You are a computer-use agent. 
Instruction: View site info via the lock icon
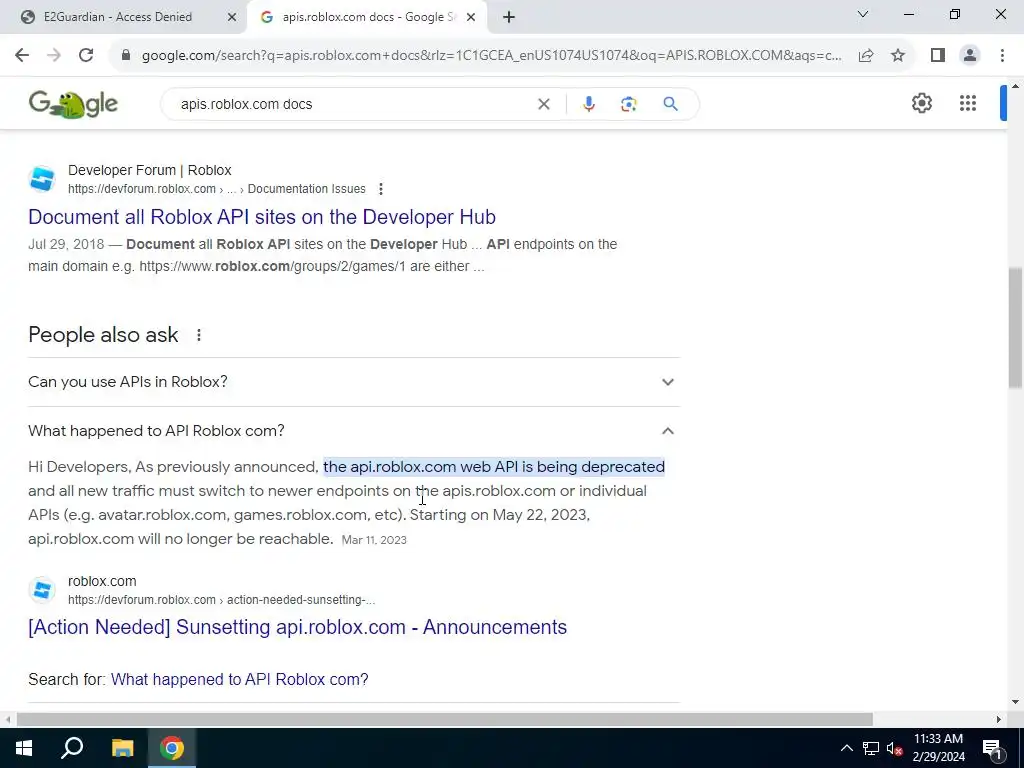pyautogui.click(x=126, y=56)
